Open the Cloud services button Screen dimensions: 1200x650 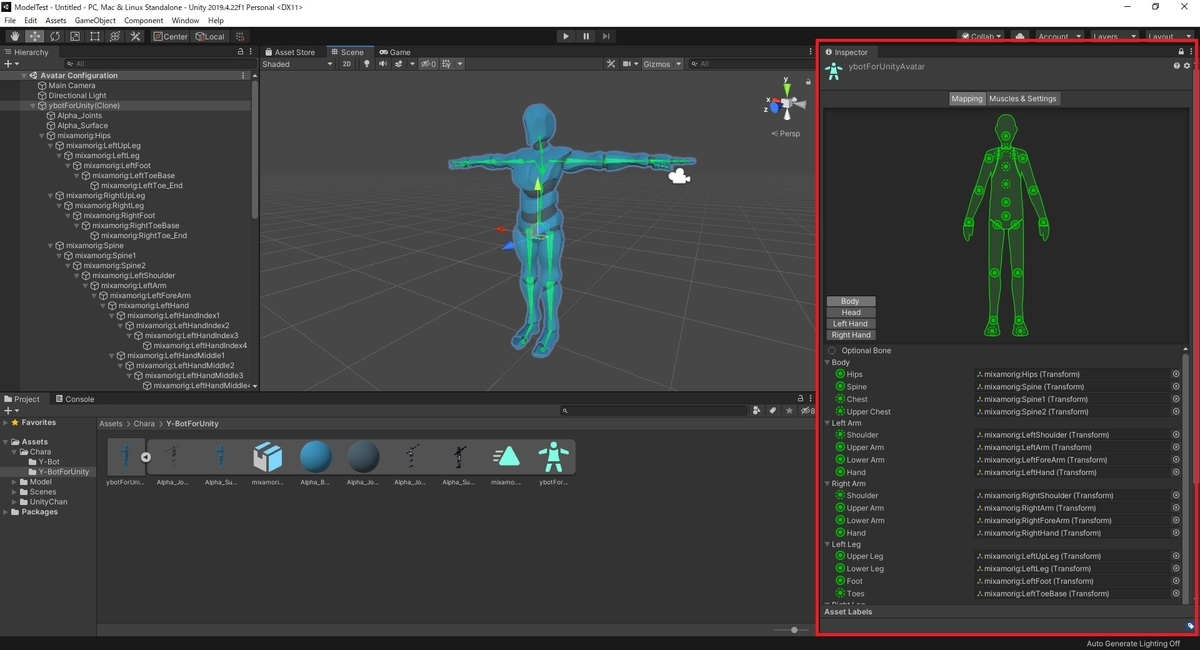(x=1020, y=36)
